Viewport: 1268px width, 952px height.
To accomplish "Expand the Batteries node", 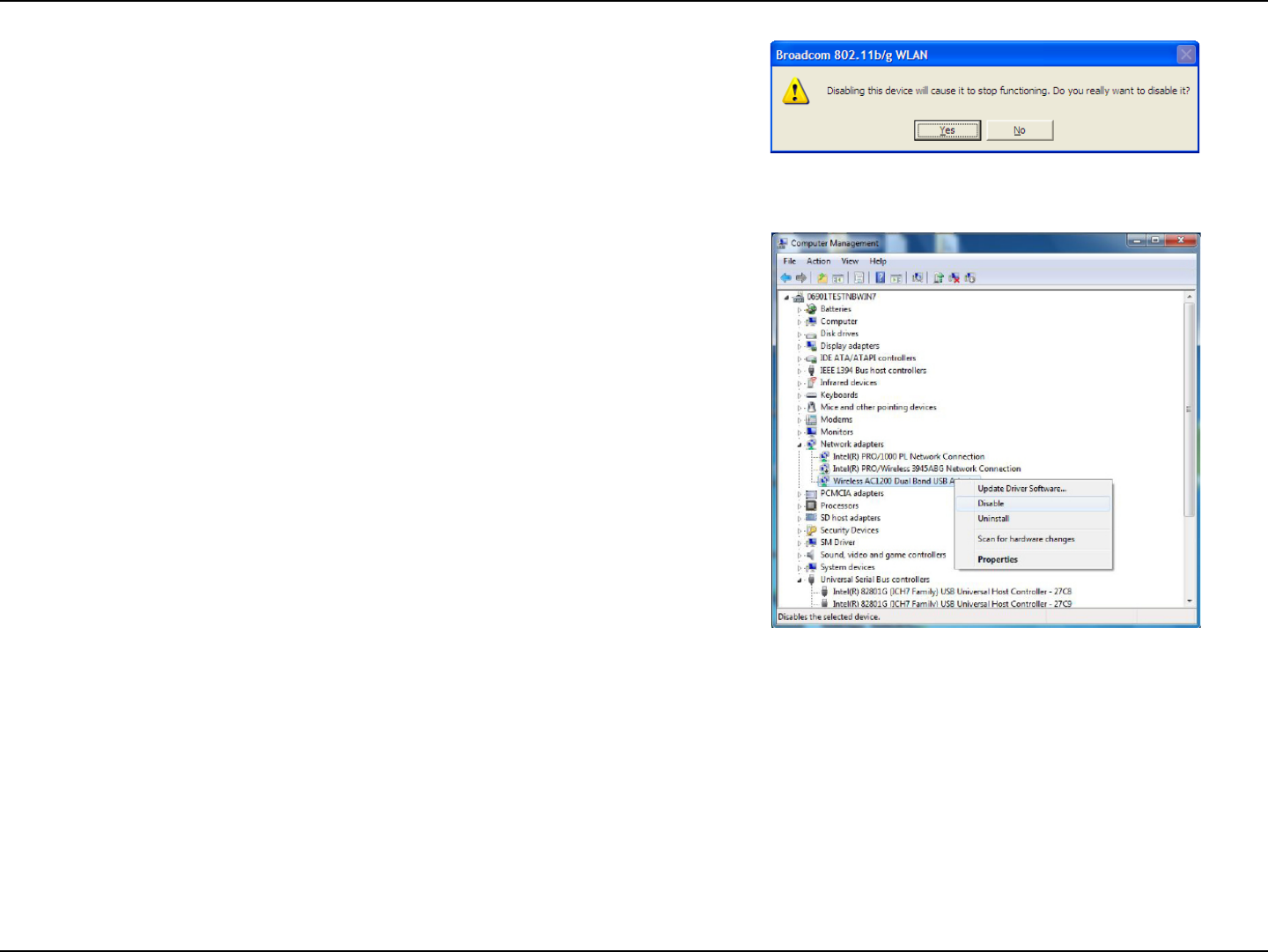I will click(x=800, y=310).
